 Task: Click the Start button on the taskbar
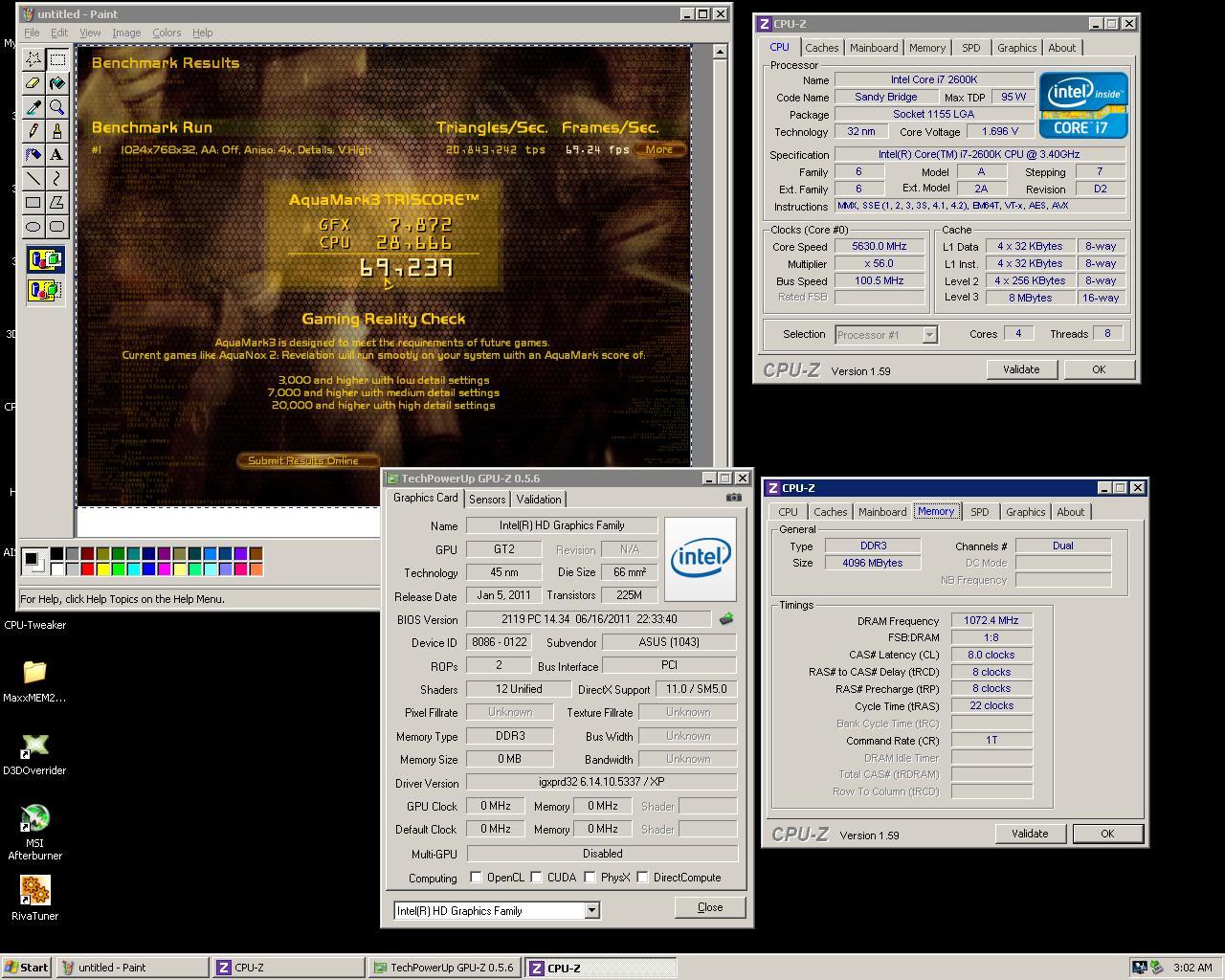(27, 968)
